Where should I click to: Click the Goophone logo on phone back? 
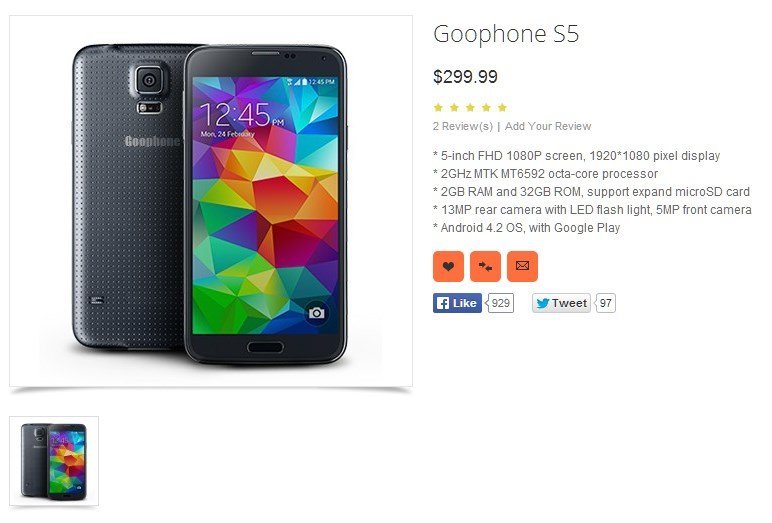pyautogui.click(x=153, y=141)
